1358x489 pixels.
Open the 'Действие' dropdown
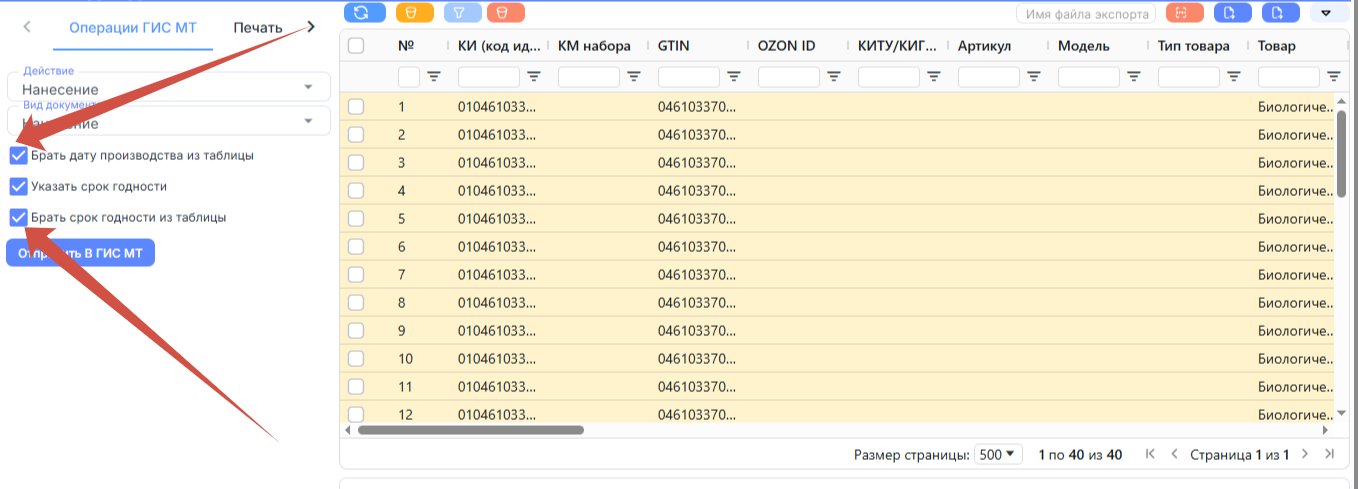168,87
